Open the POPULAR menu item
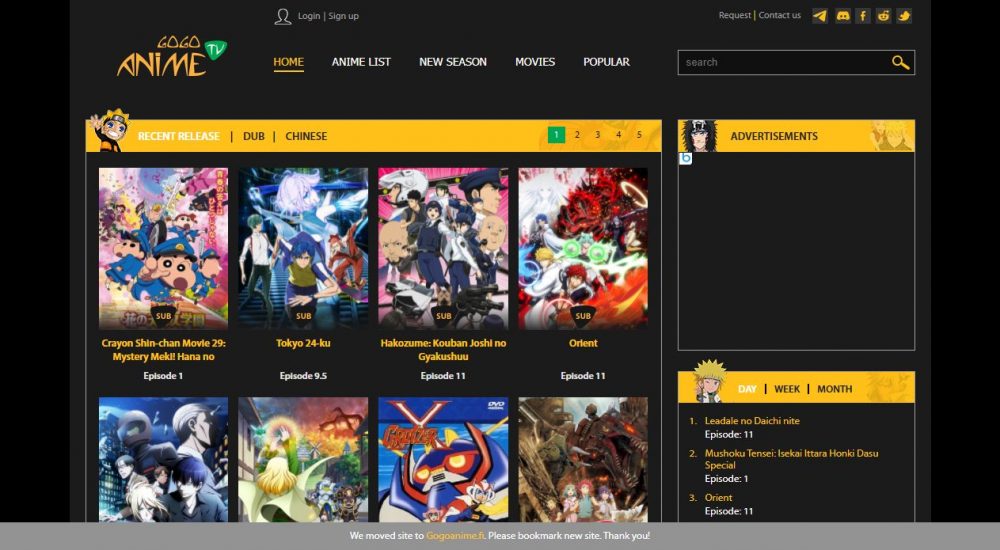Image resolution: width=1000 pixels, height=550 pixels. coord(607,62)
